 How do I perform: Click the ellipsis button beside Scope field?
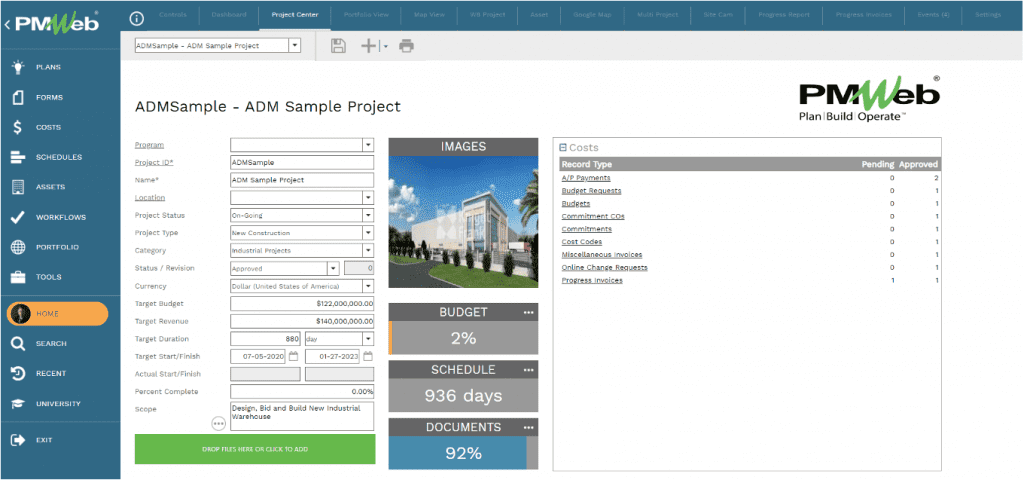(218, 424)
